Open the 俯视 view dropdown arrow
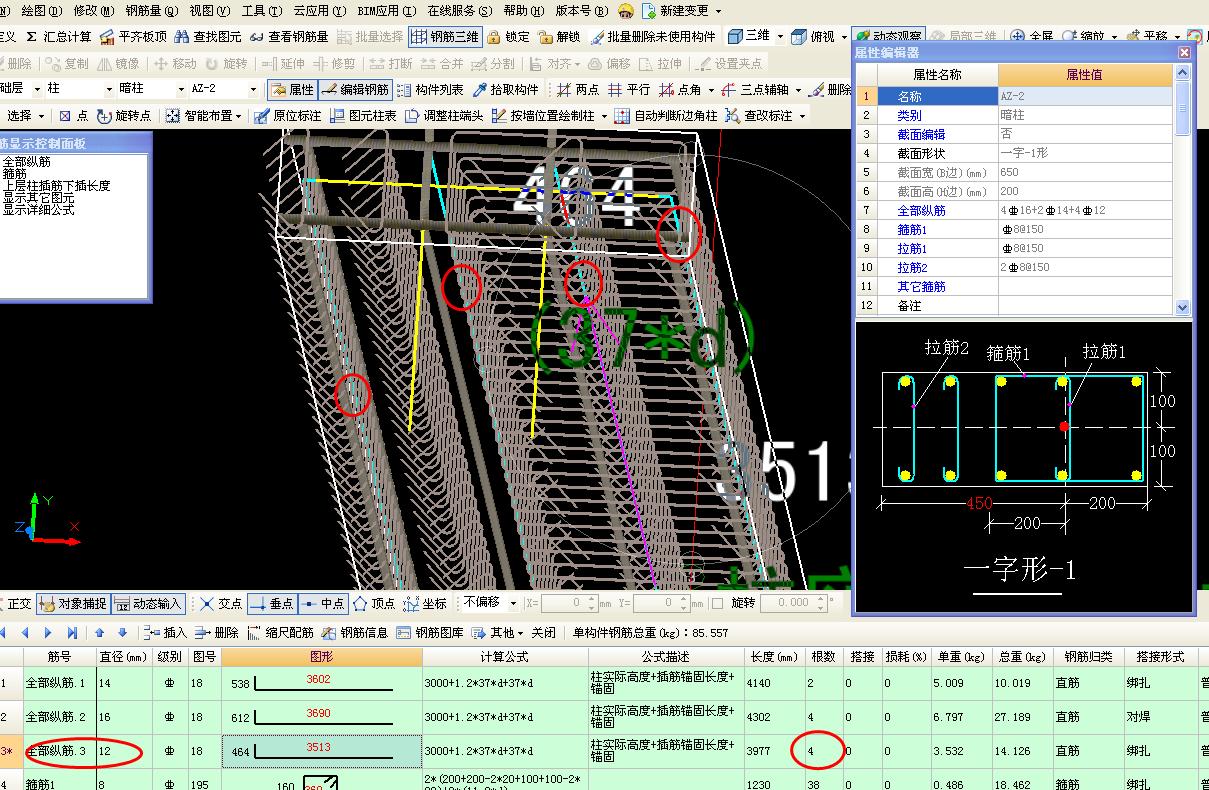Image resolution: width=1209 pixels, height=790 pixels. (x=844, y=37)
